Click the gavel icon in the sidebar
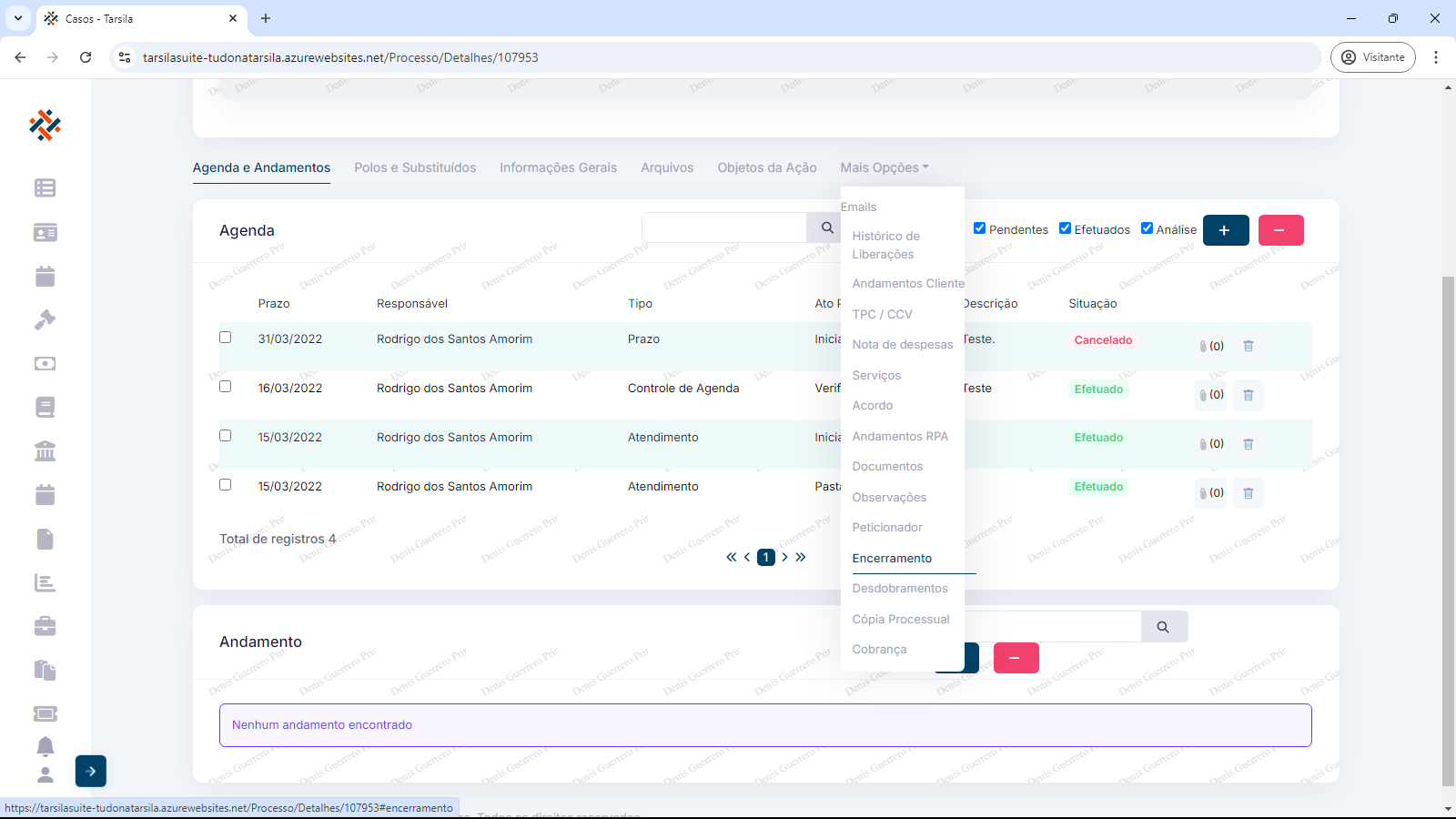 [45, 319]
